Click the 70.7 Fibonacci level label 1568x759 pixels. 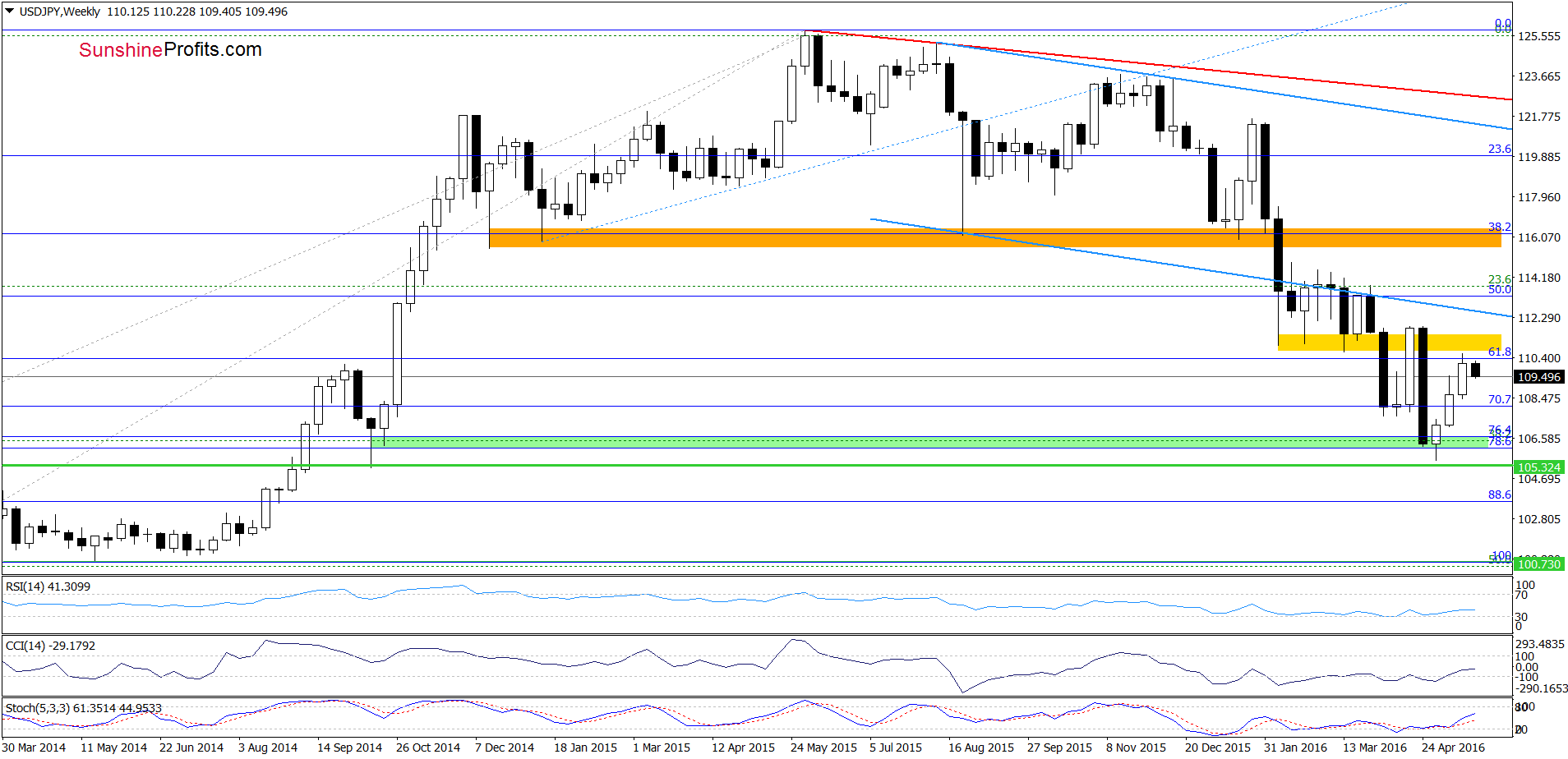(1500, 399)
